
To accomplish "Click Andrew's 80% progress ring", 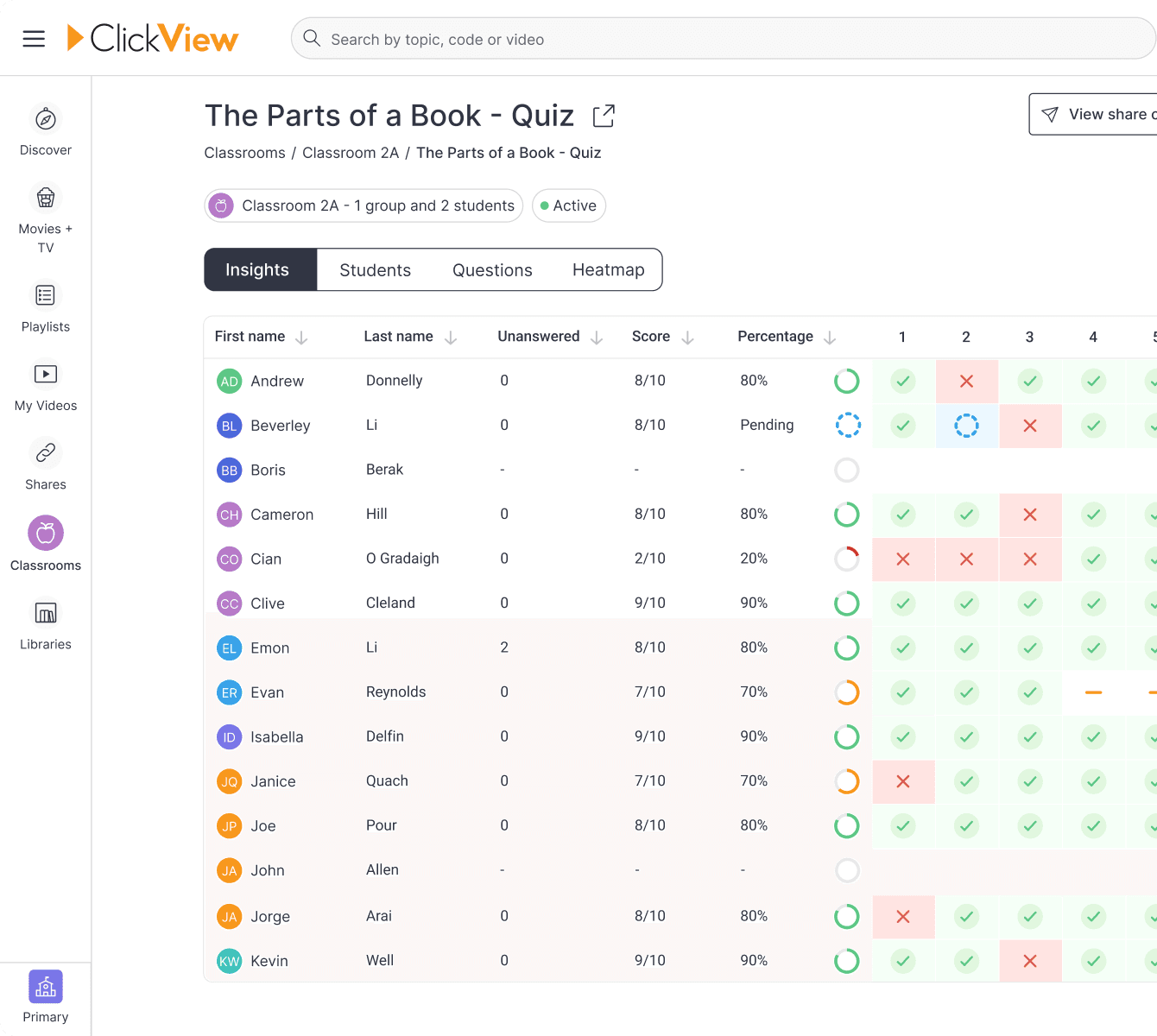I will [847, 381].
